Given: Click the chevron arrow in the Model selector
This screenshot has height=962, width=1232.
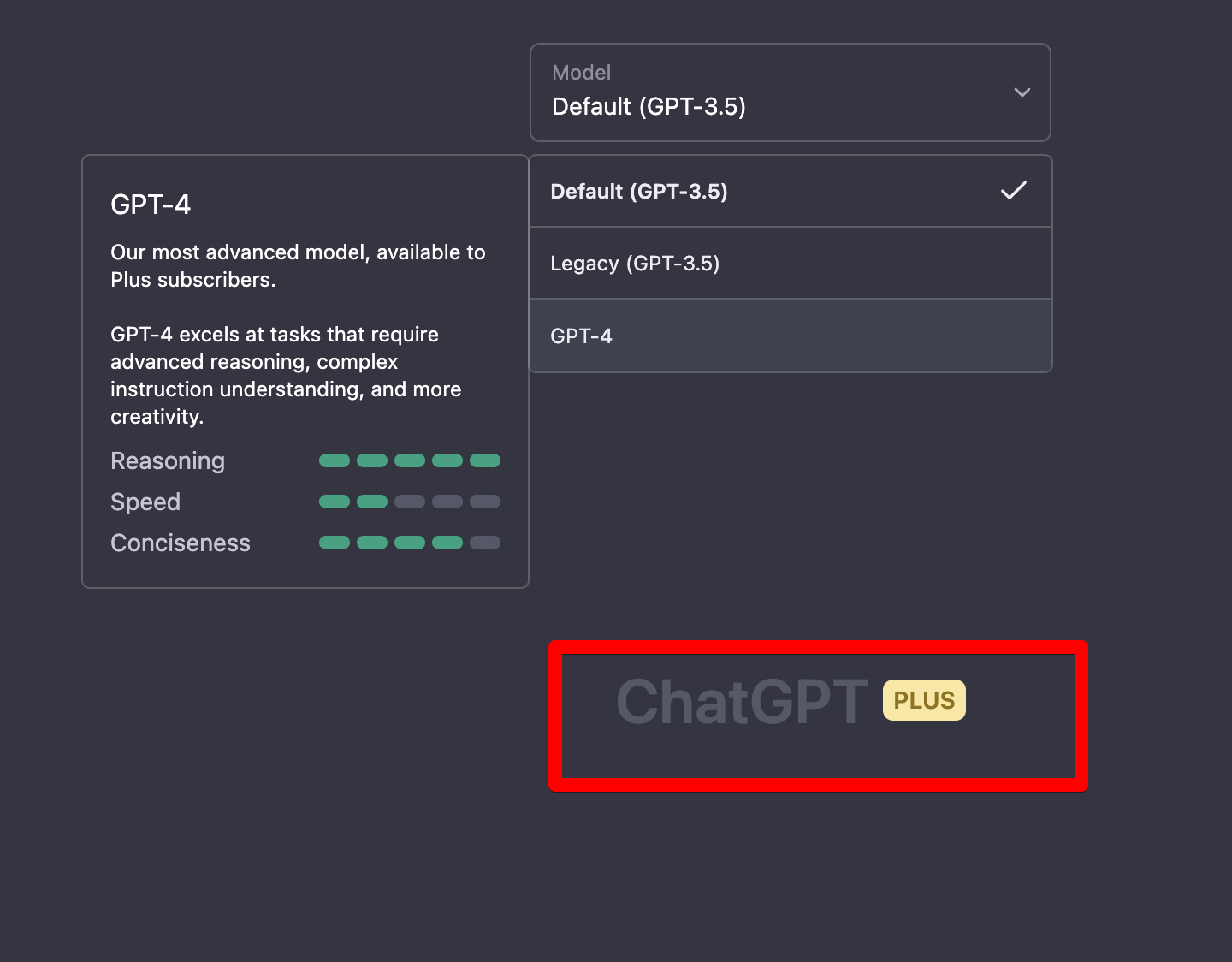Looking at the screenshot, I should coord(1022,92).
